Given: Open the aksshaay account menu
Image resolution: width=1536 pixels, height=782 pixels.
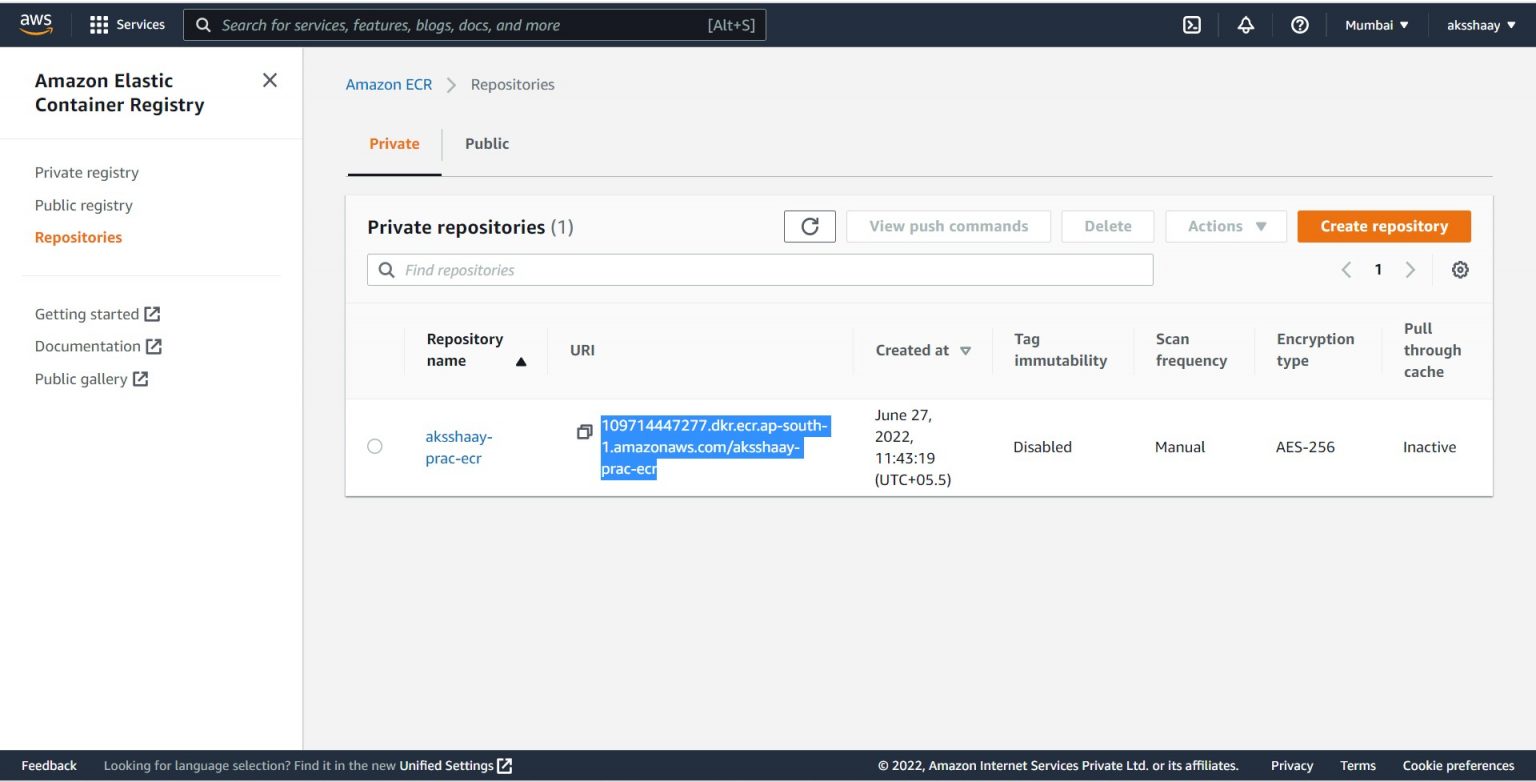Looking at the screenshot, I should pos(1480,24).
